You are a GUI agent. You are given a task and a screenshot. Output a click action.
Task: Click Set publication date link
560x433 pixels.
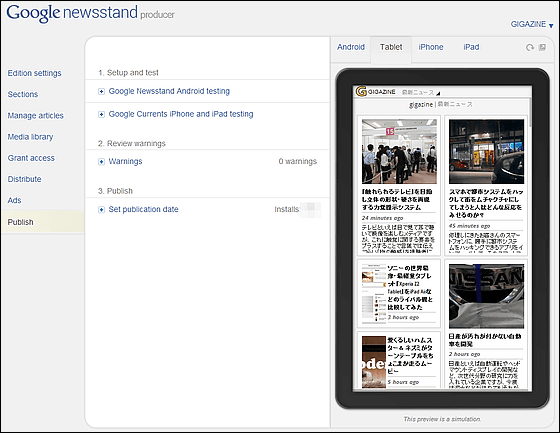143,209
